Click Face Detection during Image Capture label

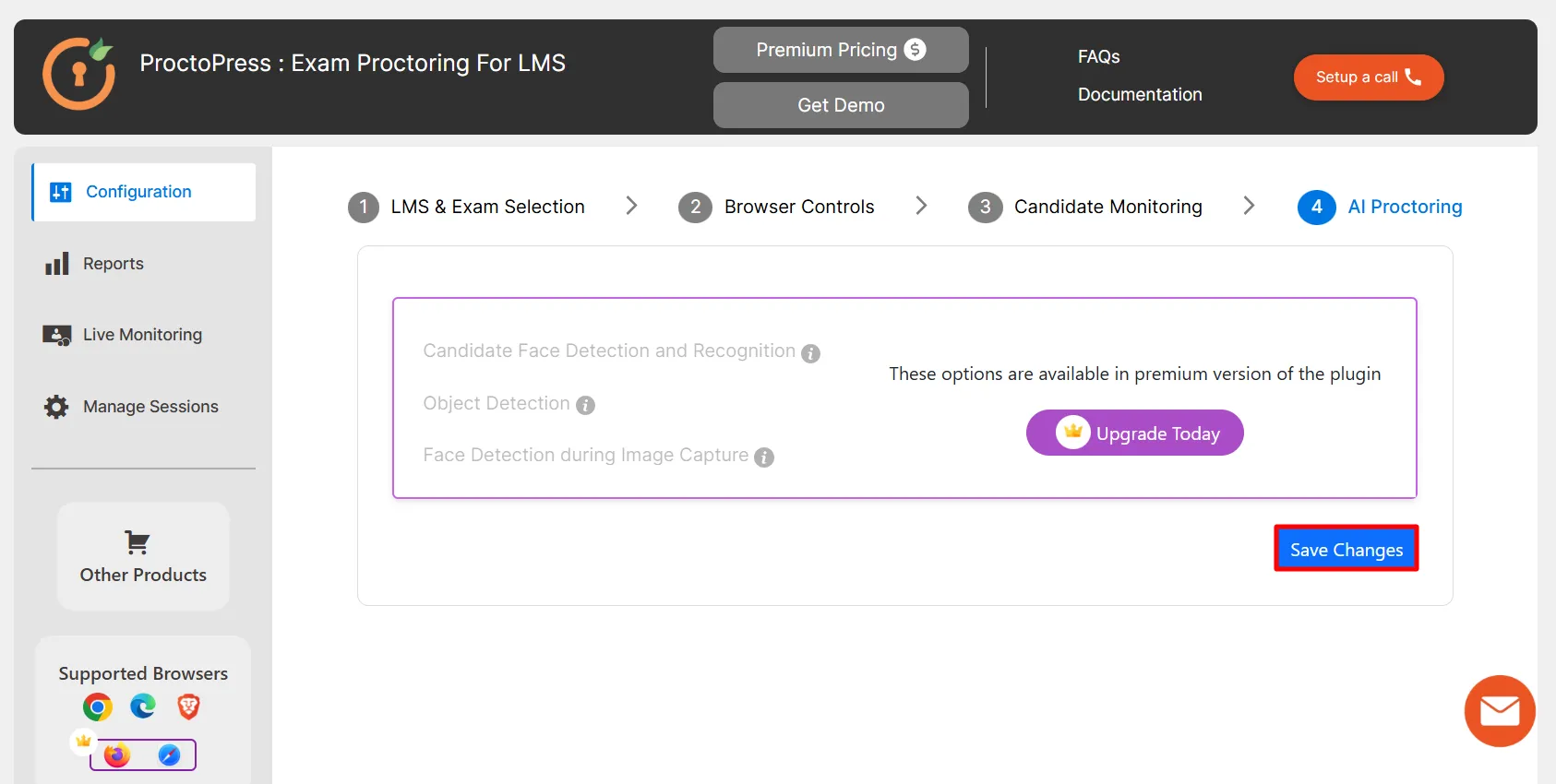point(585,455)
